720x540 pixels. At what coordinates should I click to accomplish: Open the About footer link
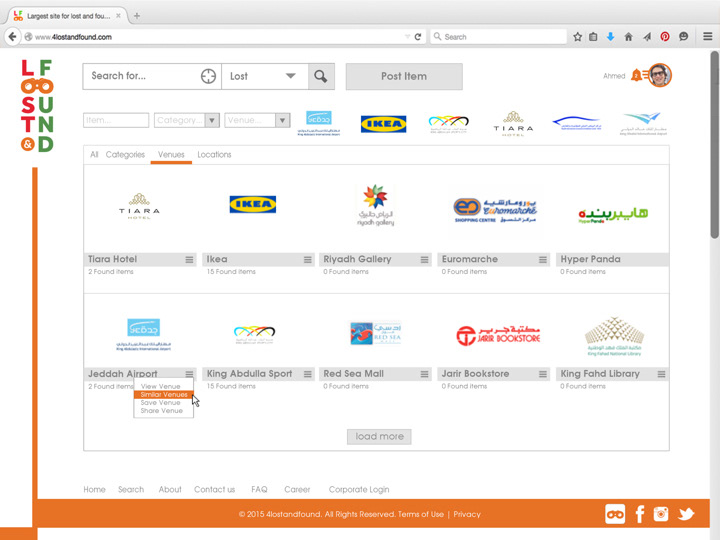pyautogui.click(x=170, y=489)
